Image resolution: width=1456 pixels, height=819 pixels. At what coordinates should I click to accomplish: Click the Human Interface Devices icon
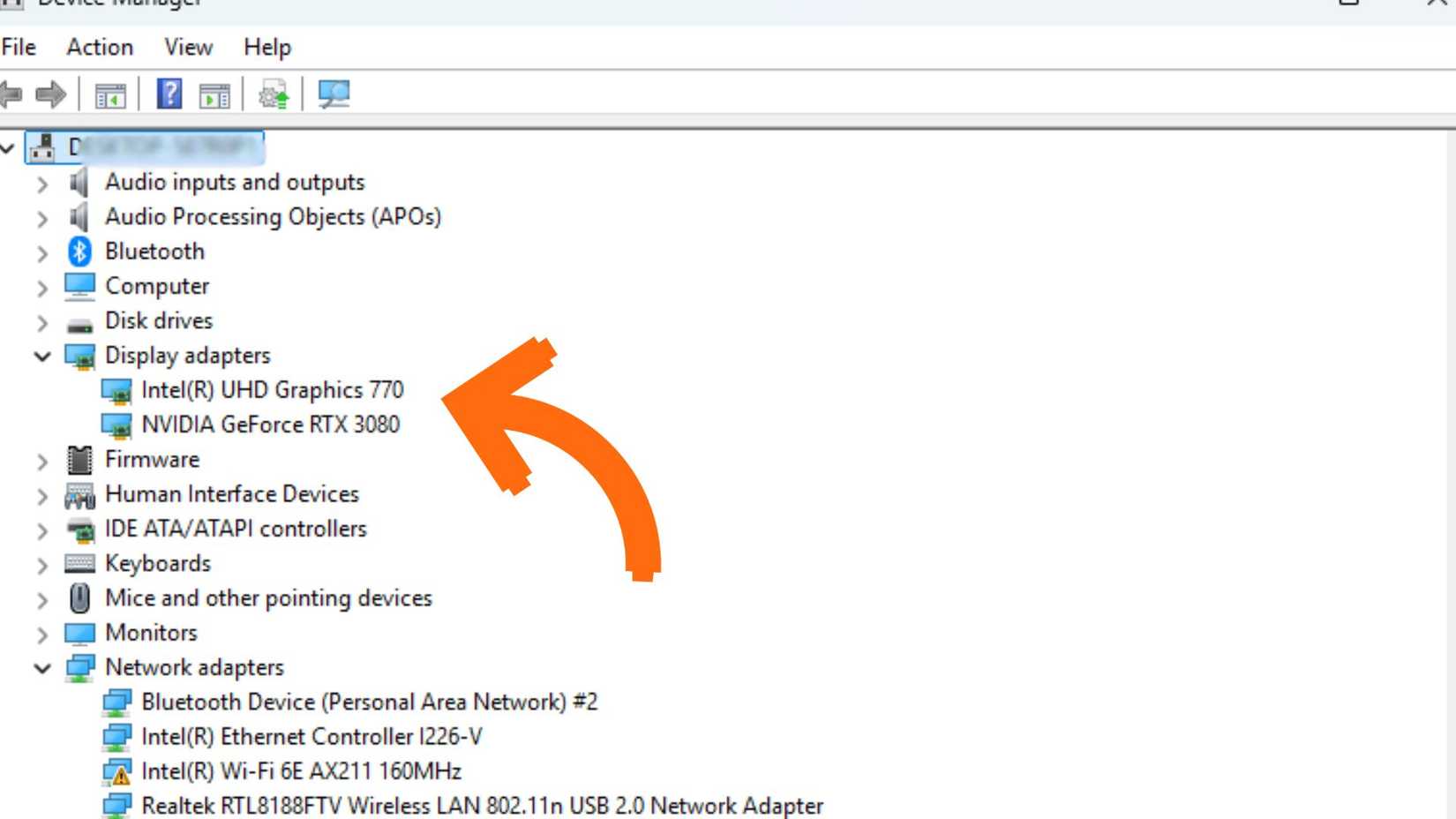[x=79, y=496]
